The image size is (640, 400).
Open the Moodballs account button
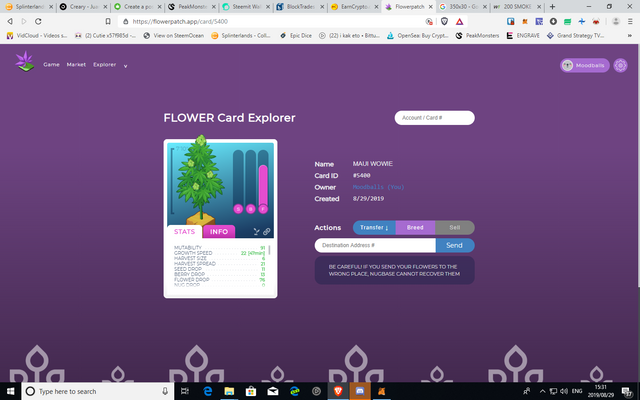tap(584, 65)
